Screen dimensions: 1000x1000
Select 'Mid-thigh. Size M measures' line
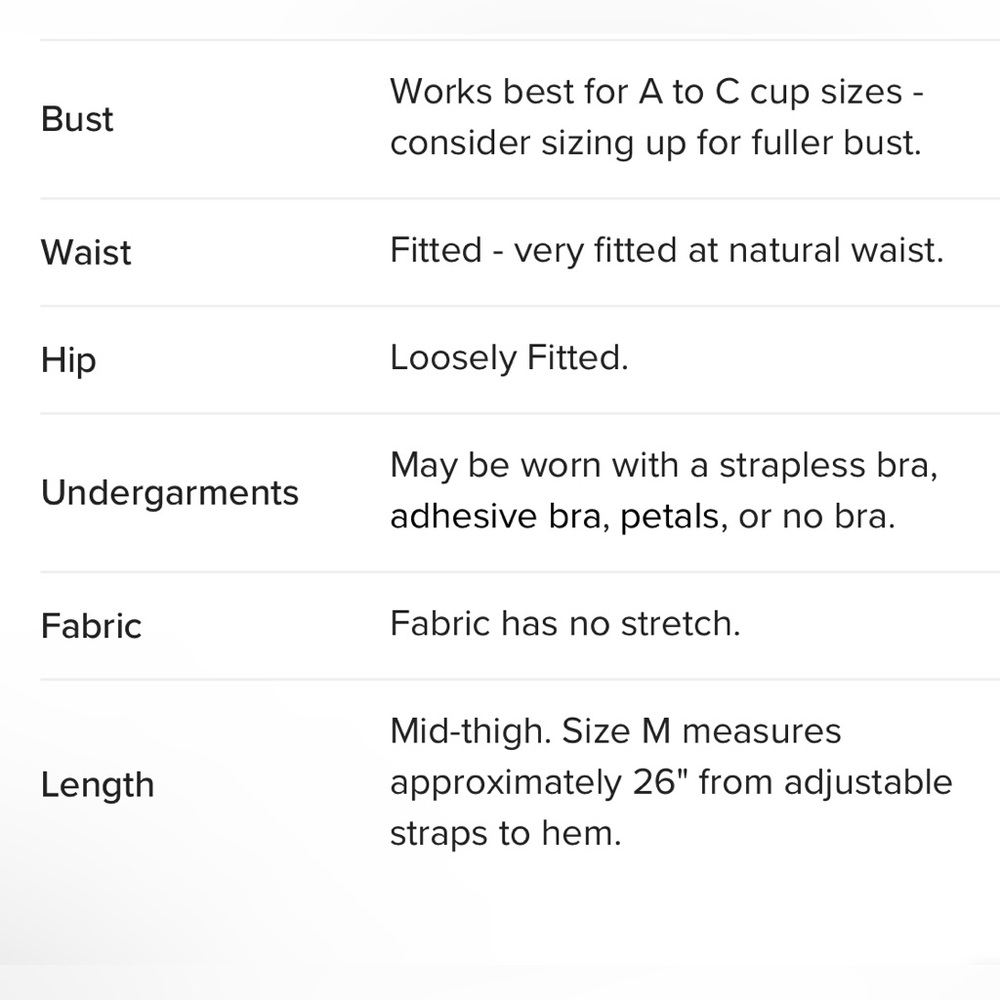click(x=615, y=732)
